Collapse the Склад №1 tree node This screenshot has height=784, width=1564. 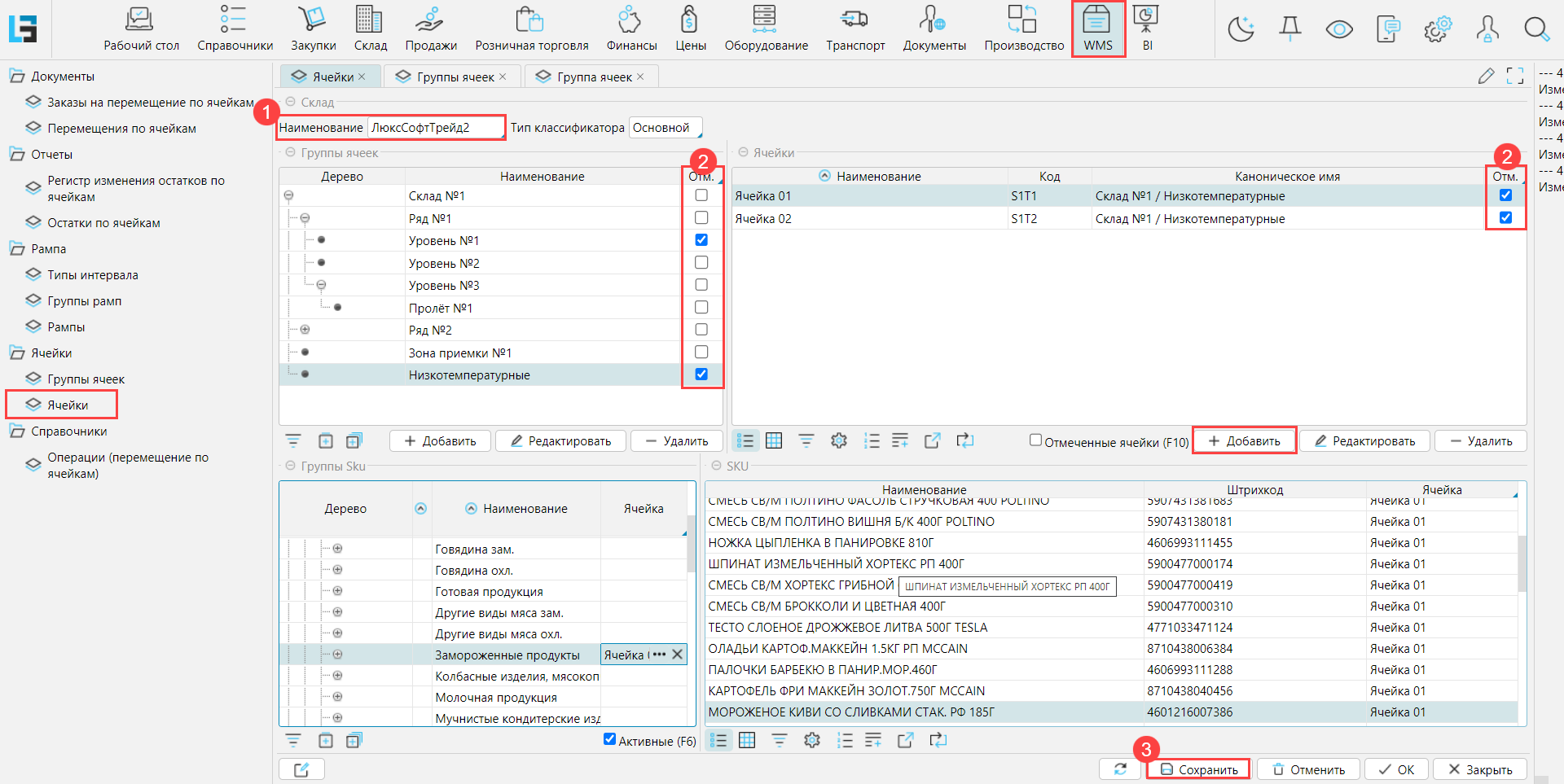click(288, 195)
